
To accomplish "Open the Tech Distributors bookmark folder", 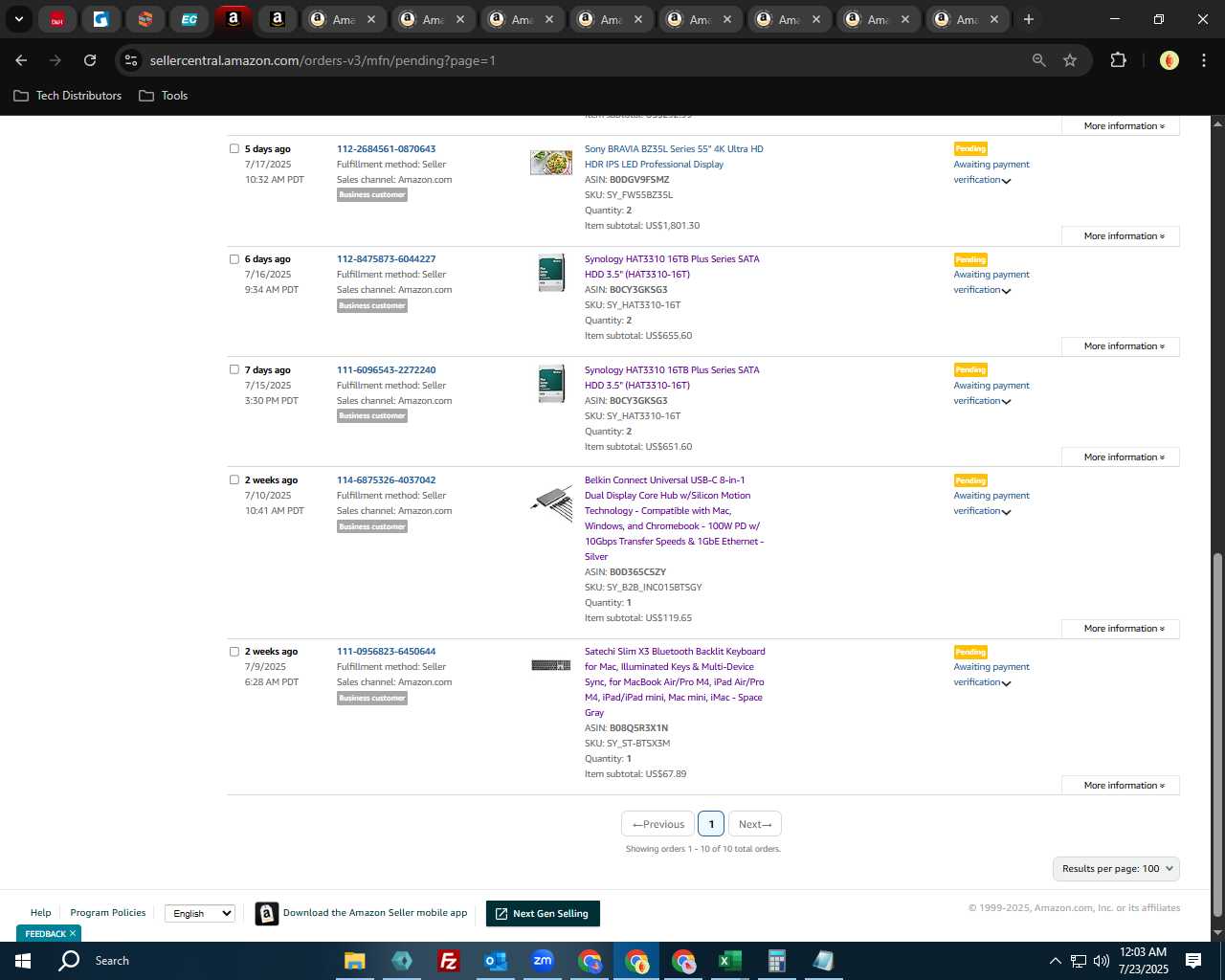I will click(x=68, y=96).
